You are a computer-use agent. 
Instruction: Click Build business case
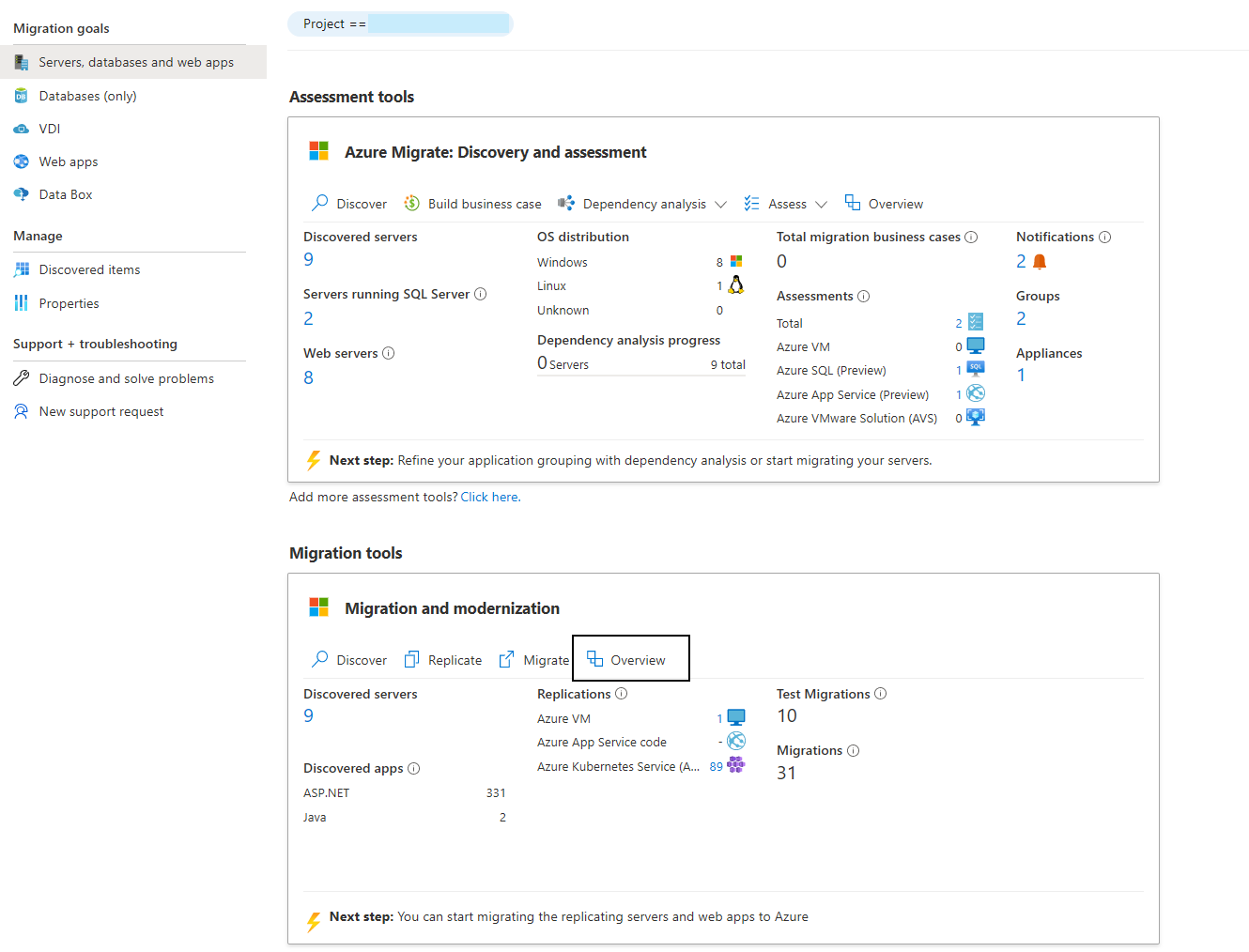pos(472,204)
